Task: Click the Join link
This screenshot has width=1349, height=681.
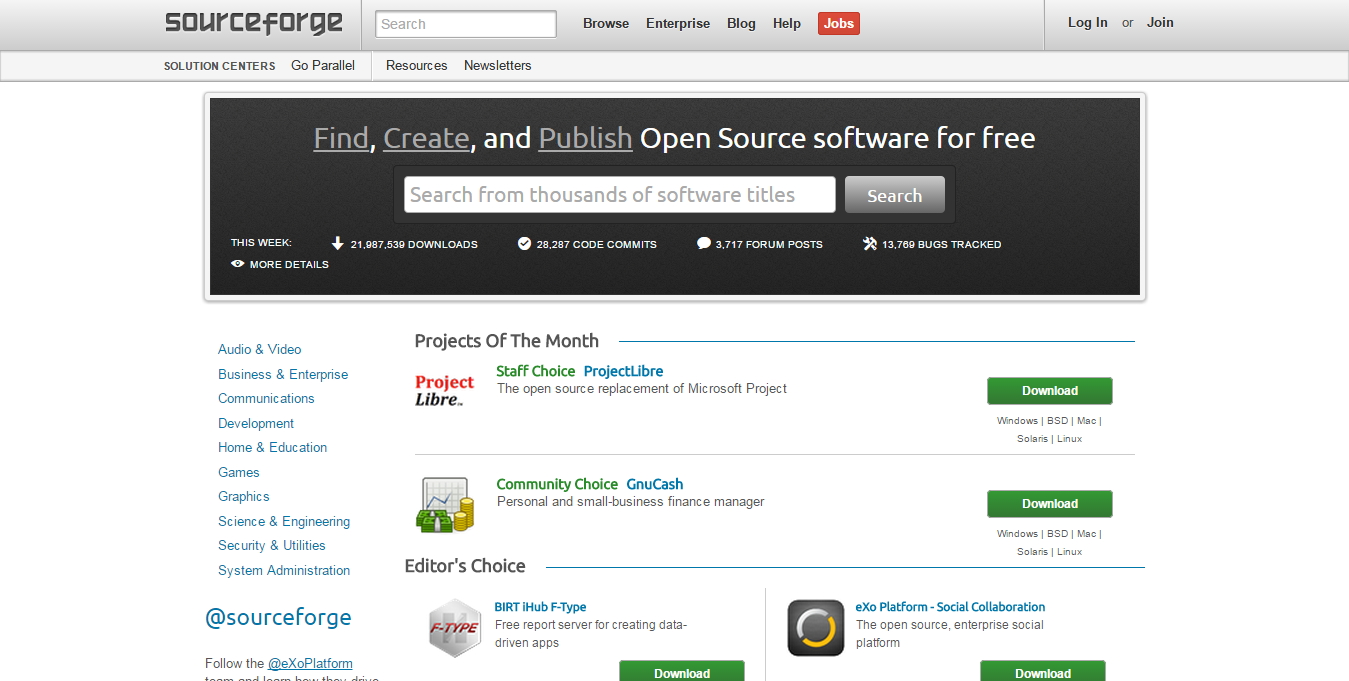Action: pos(1160,23)
